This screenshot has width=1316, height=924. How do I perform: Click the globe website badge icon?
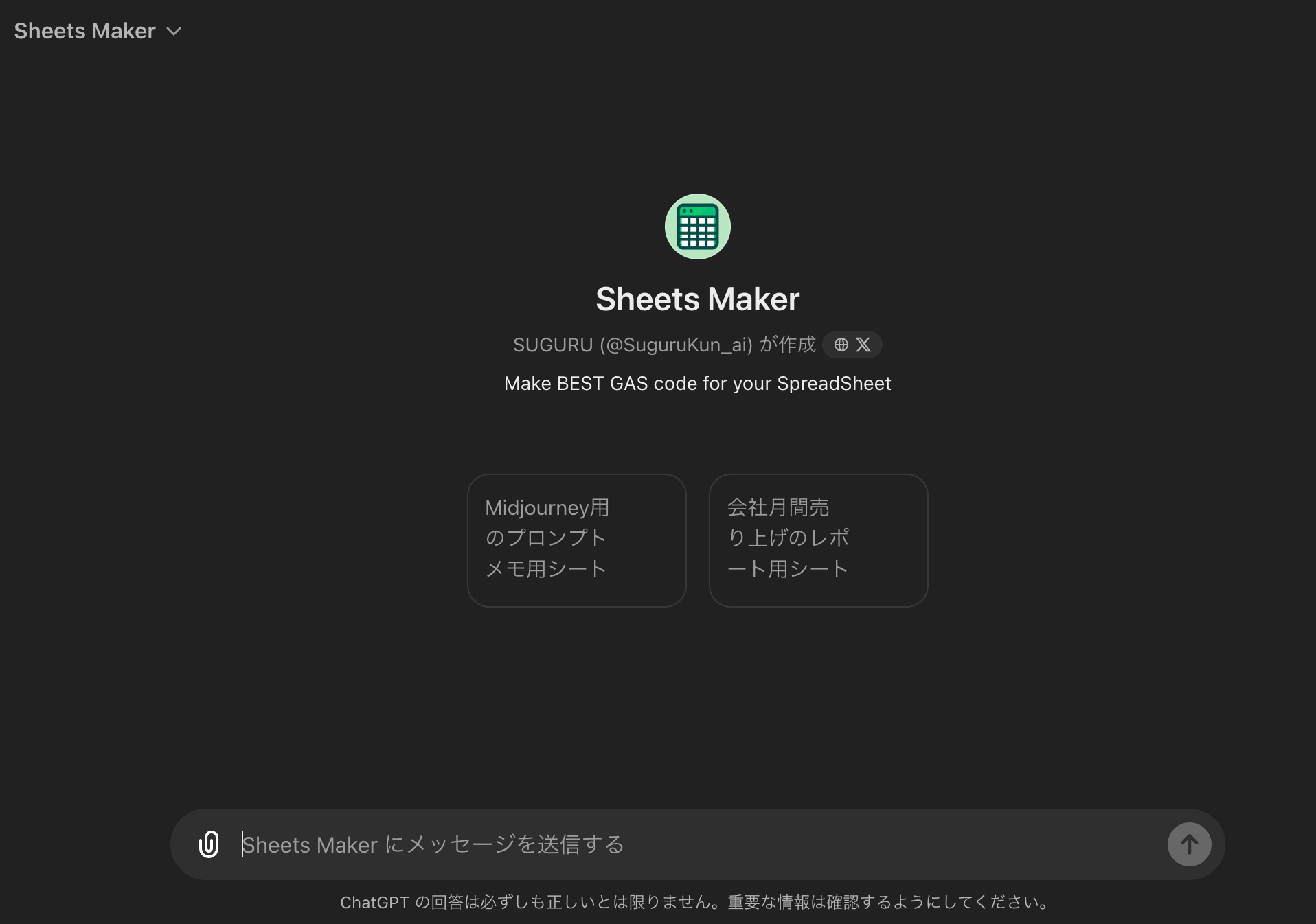click(x=841, y=345)
